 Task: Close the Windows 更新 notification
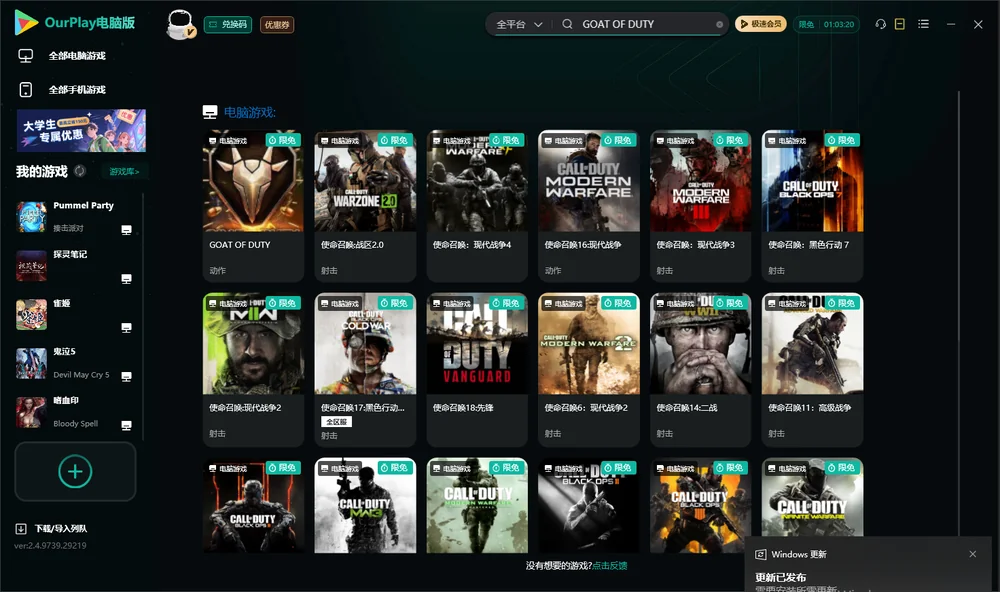[973, 554]
